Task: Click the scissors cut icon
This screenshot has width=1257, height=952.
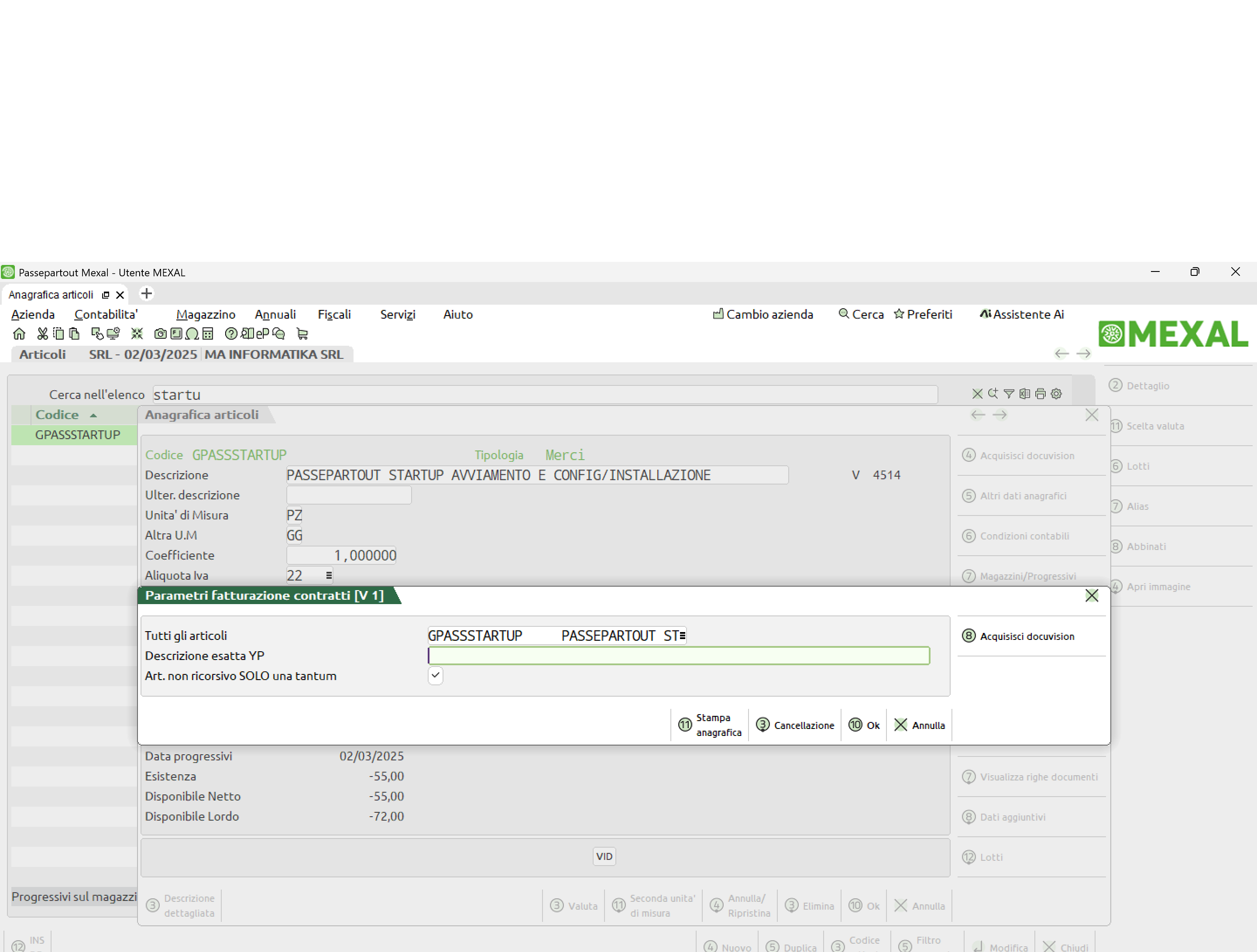Action: click(x=43, y=333)
